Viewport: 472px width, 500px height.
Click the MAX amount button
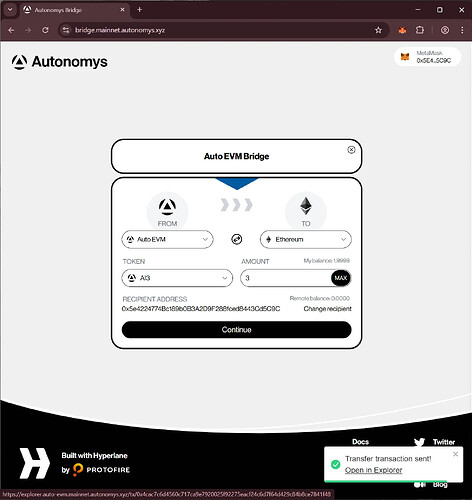[x=341, y=278]
